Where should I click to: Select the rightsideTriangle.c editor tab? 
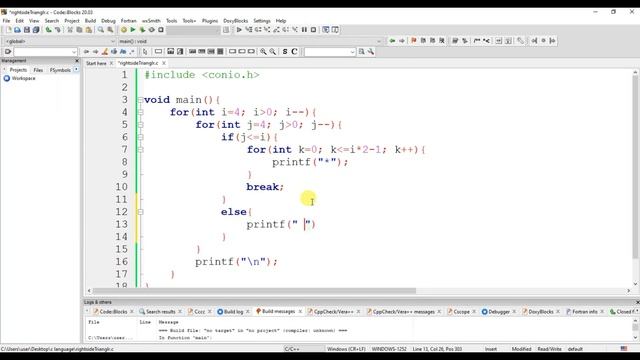point(138,63)
